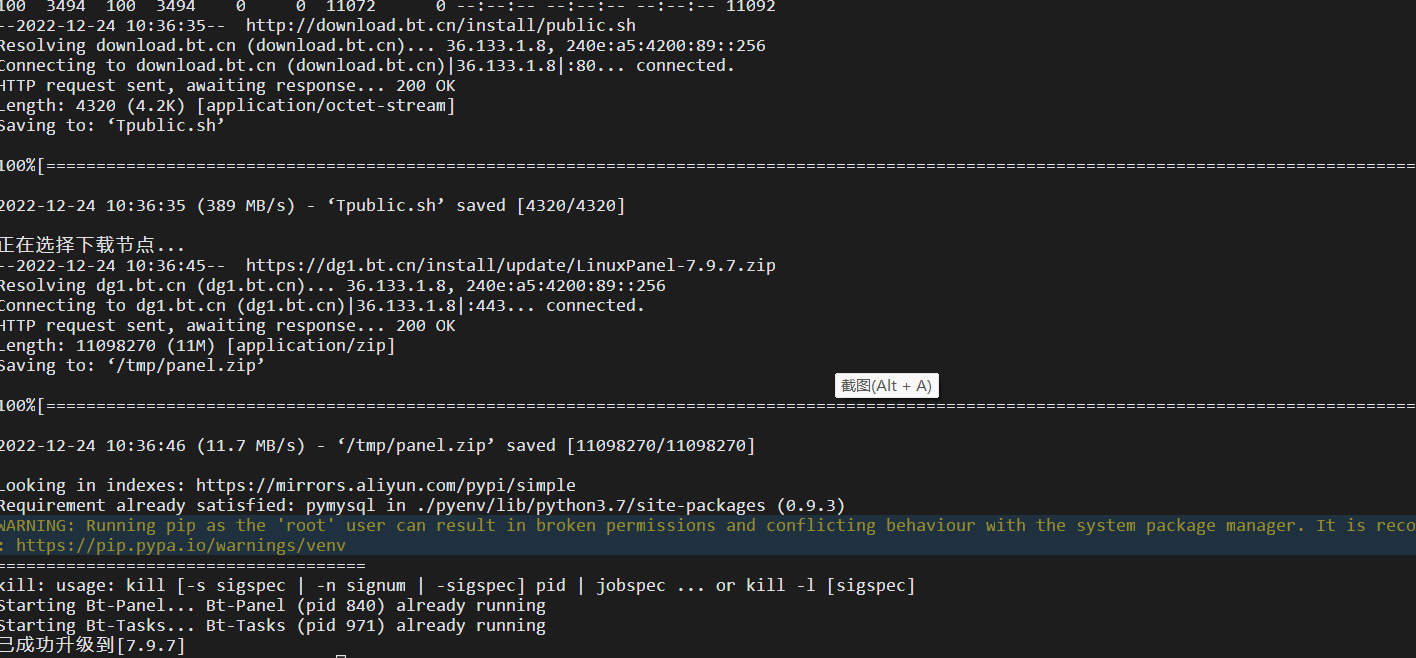Click the 'Tpublic.sh' saved status line
The image size is (1416, 658).
click(312, 205)
